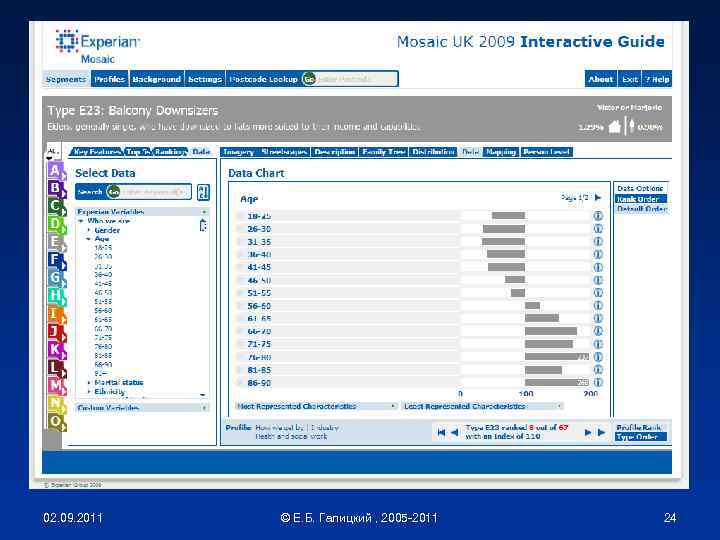
Task: Open the Segments tab
Action: pos(66,79)
